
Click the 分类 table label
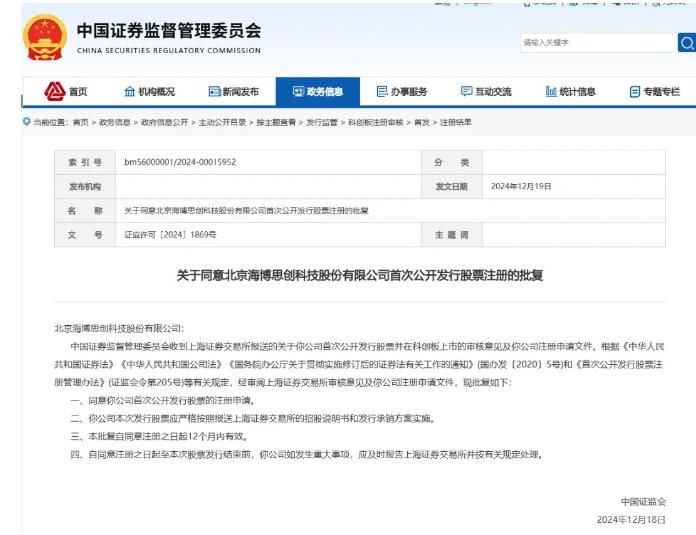(x=451, y=162)
